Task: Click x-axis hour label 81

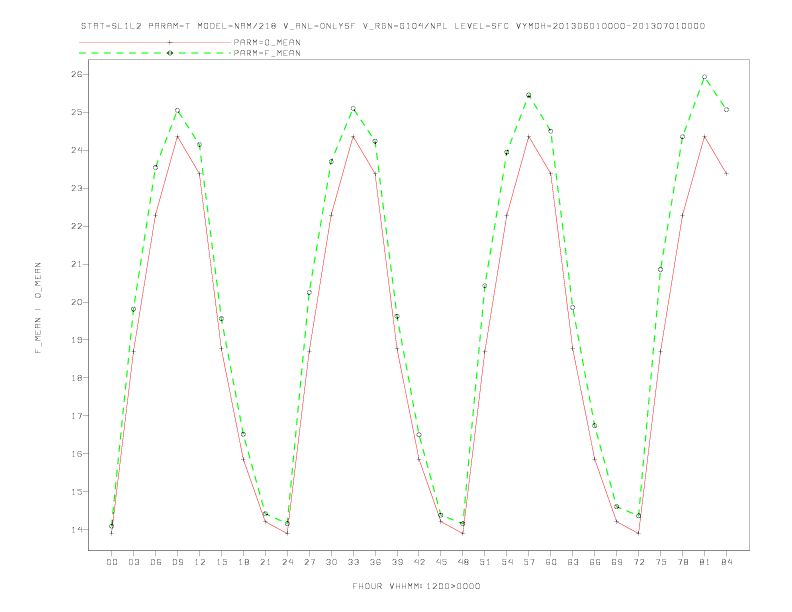Action: coord(705,562)
